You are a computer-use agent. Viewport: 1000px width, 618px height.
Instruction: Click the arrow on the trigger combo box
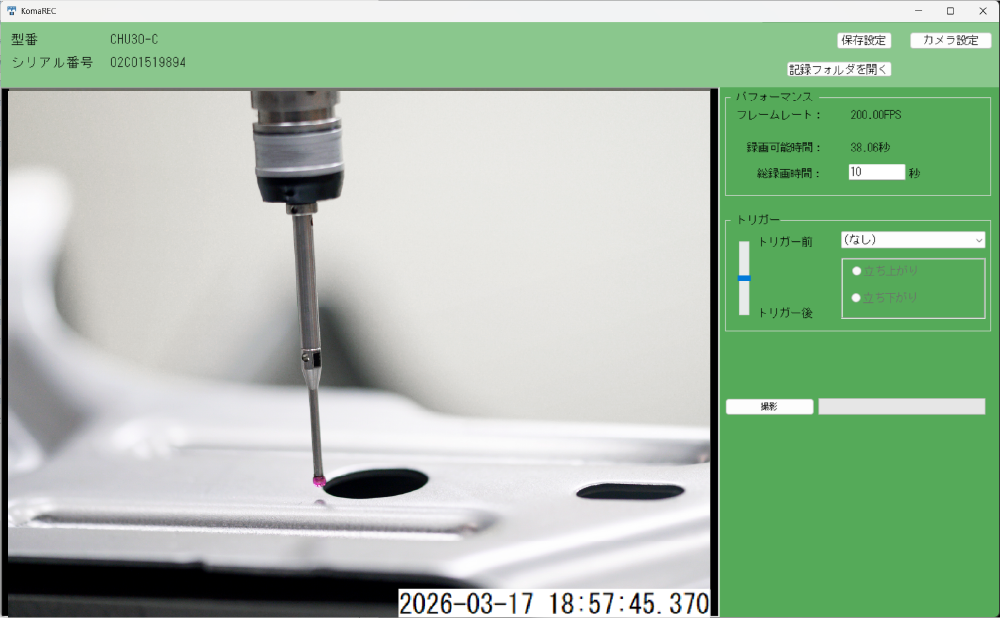tap(978, 240)
